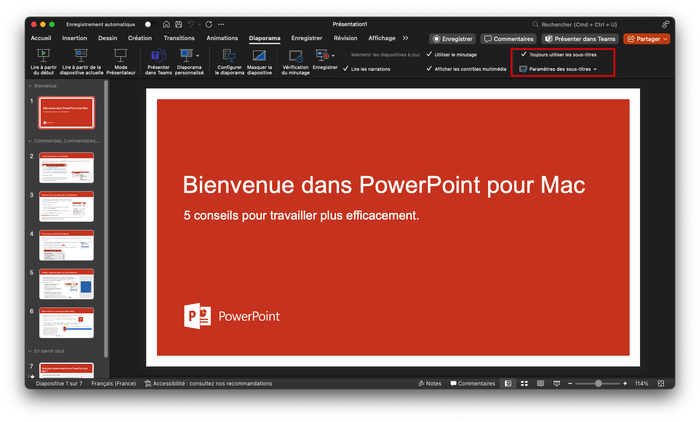Open the Accueil tab
Viewport: 700px width, 422px height.
pos(41,38)
